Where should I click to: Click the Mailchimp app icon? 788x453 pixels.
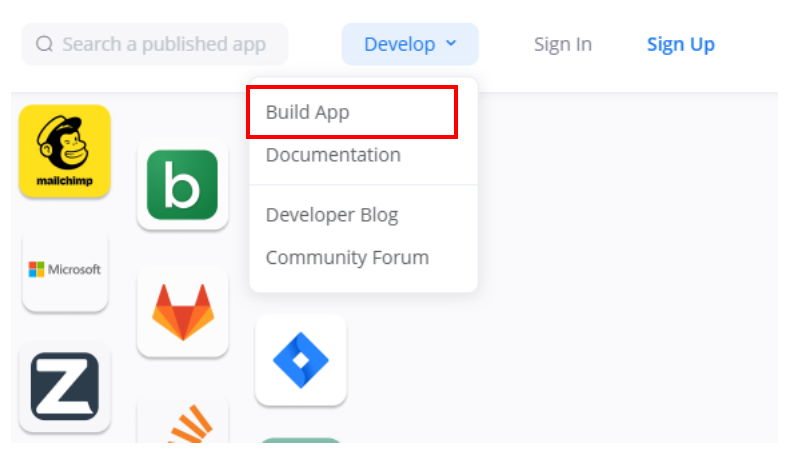pos(65,151)
